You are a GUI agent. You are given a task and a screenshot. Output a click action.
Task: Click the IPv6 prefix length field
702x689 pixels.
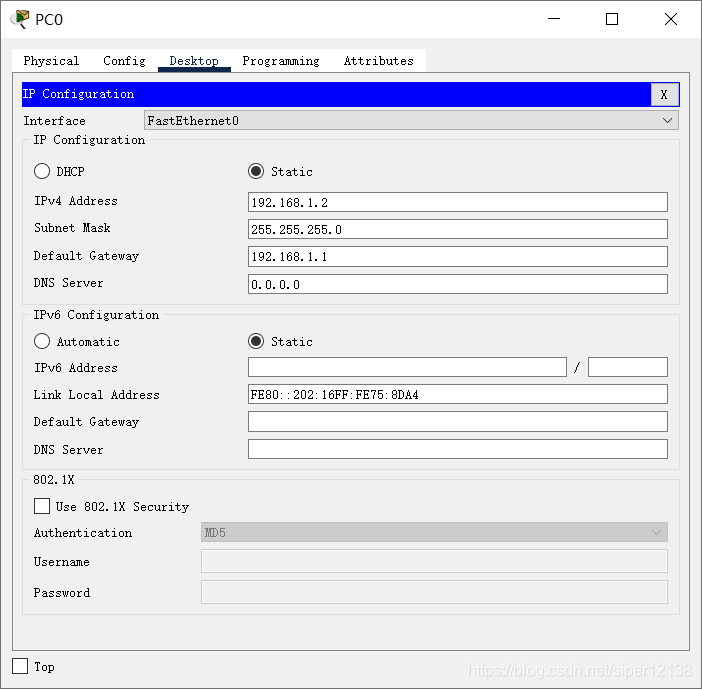point(628,367)
